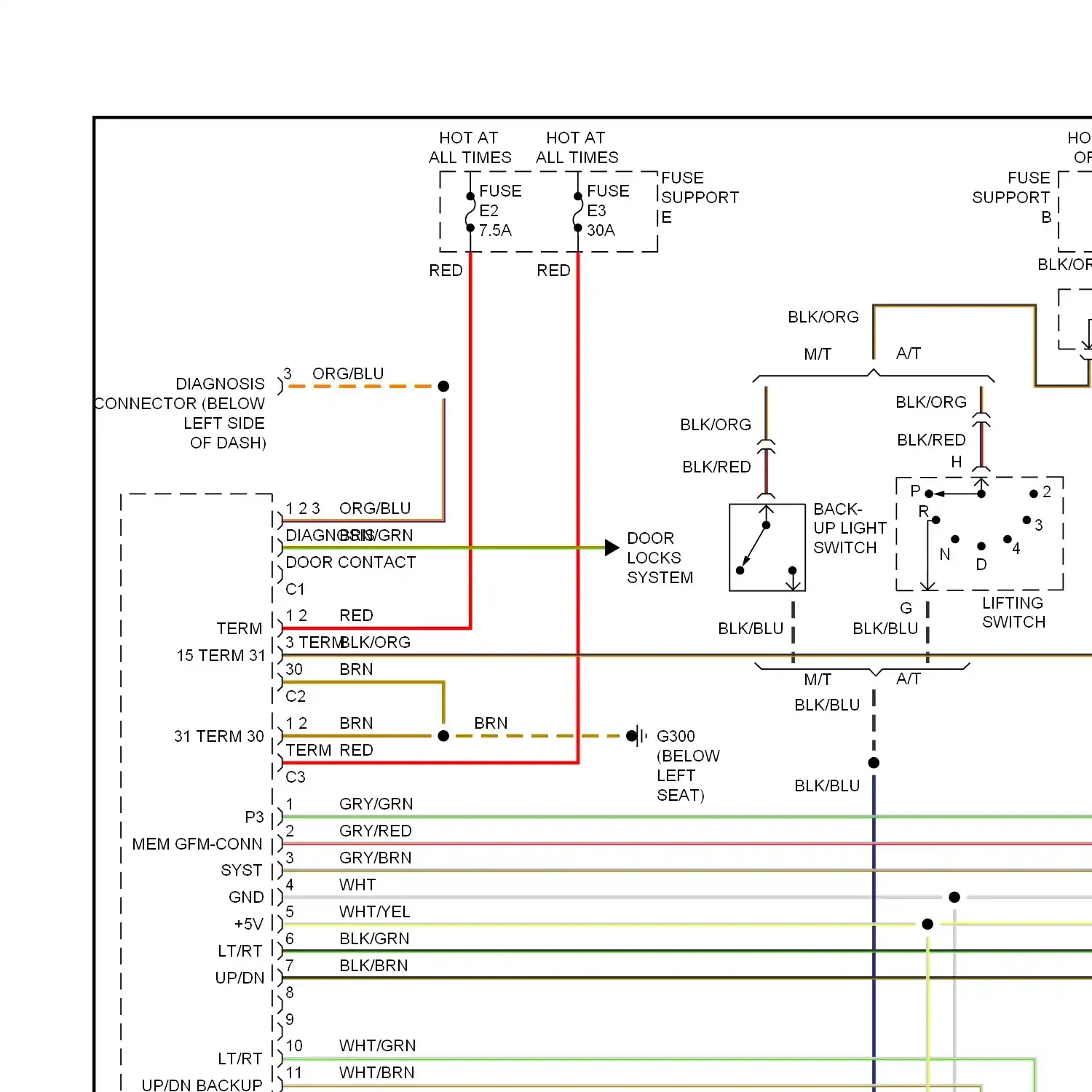Select the BACK-UP LIGHT SWITCH label
The image size is (1092, 1092).
point(850,528)
